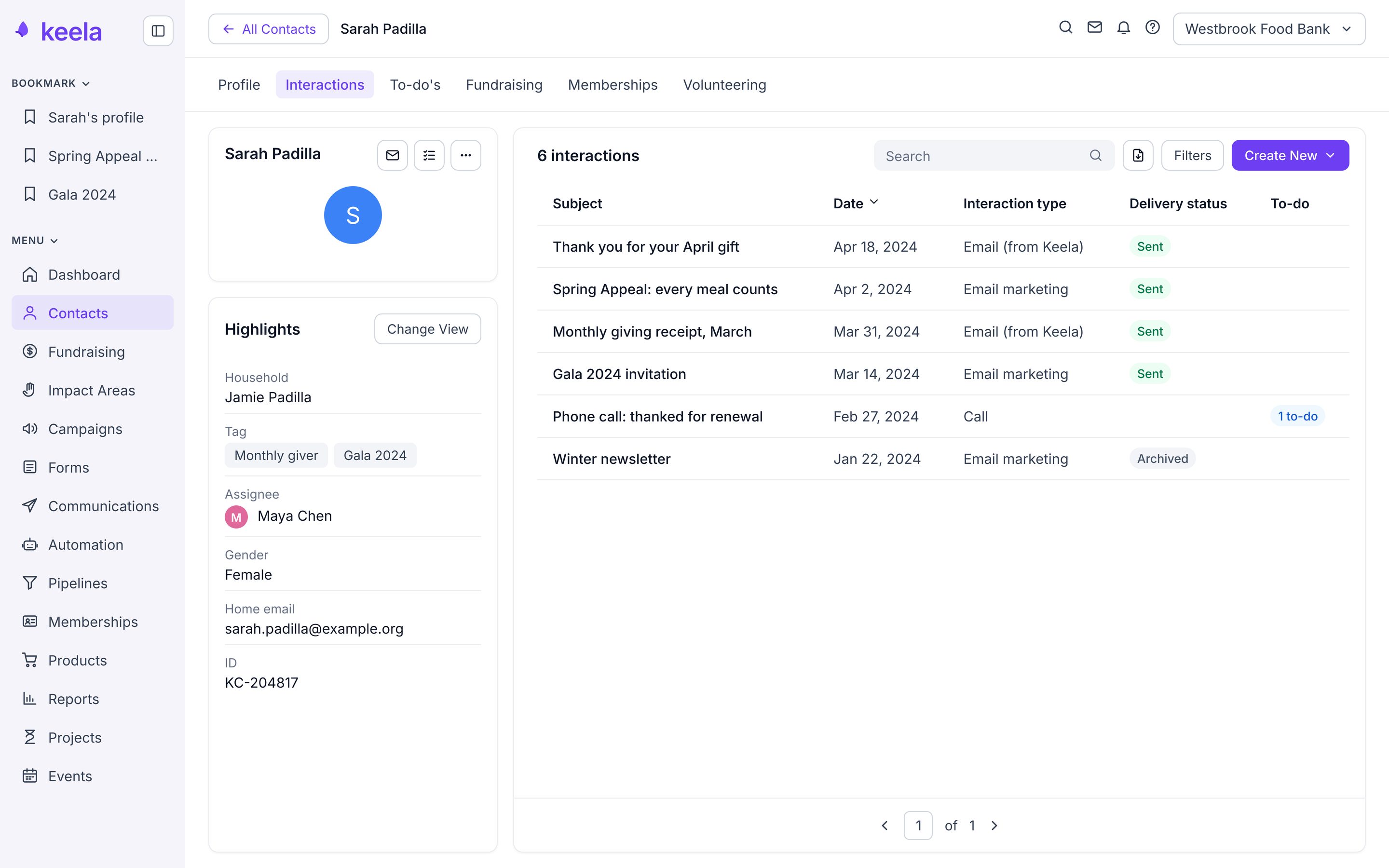This screenshot has height=868, width=1389.
Task: Open Events in sidebar
Action: coord(93,775)
